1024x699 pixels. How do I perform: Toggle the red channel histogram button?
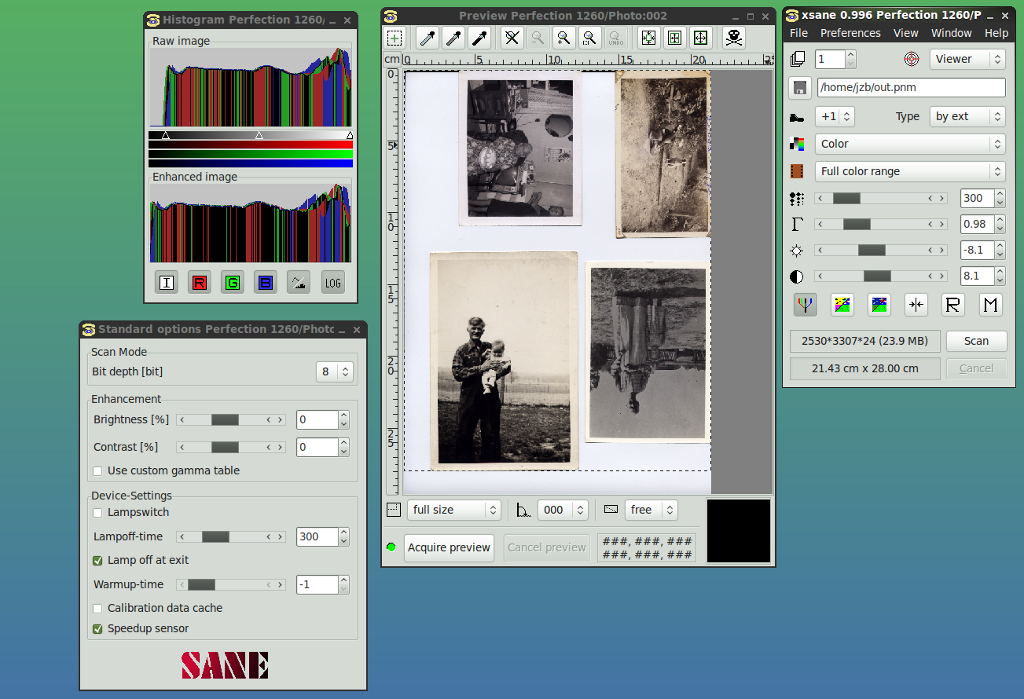[199, 283]
